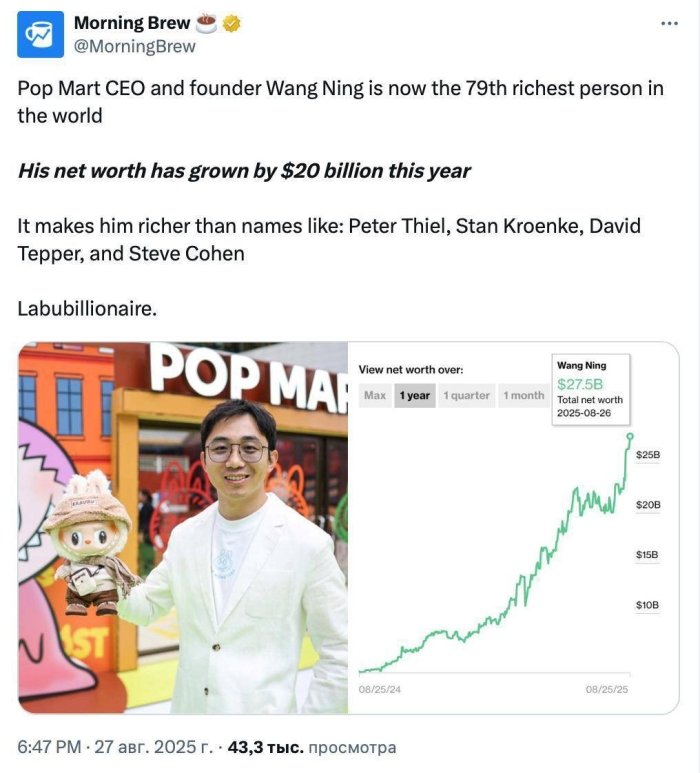Switch to the 1 quarter range
This screenshot has width=700, height=773.
(x=467, y=395)
